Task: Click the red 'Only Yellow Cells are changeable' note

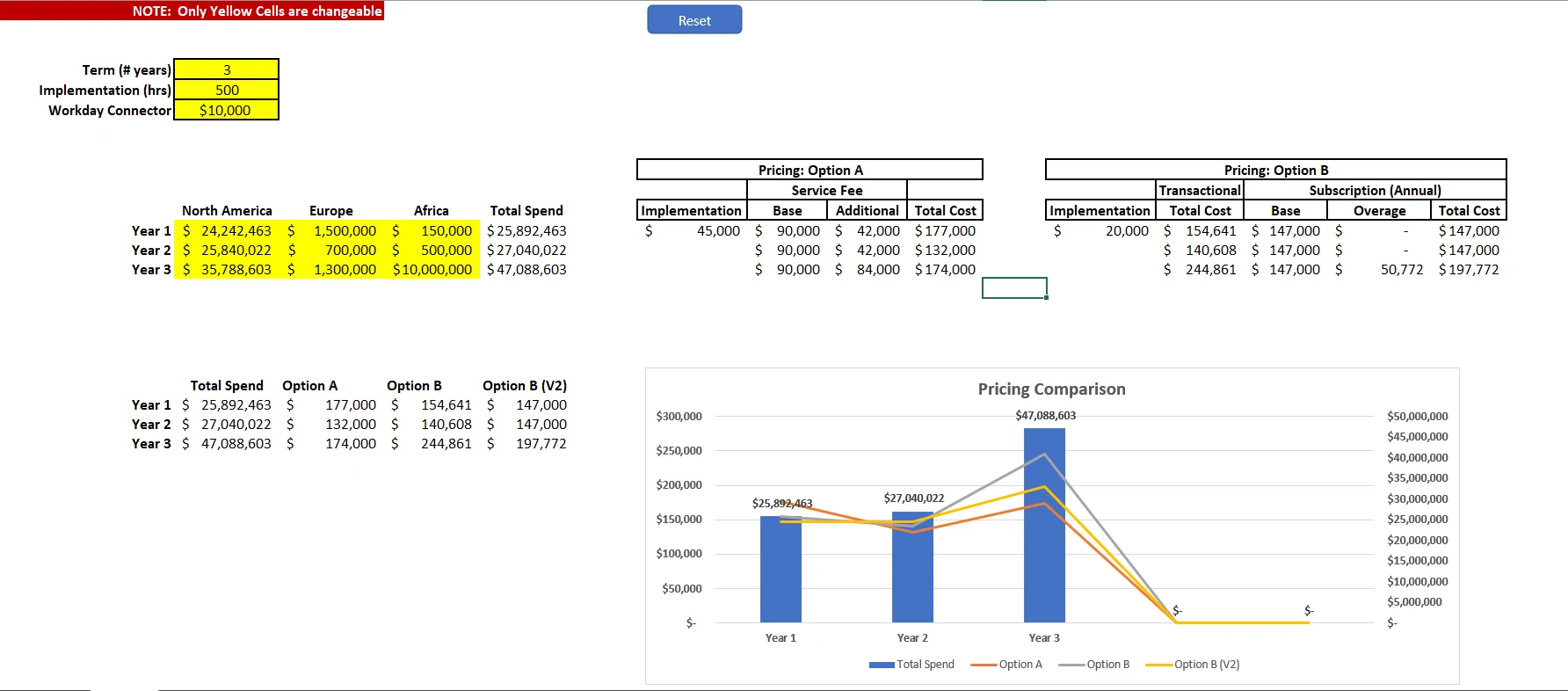Action: tap(192, 11)
